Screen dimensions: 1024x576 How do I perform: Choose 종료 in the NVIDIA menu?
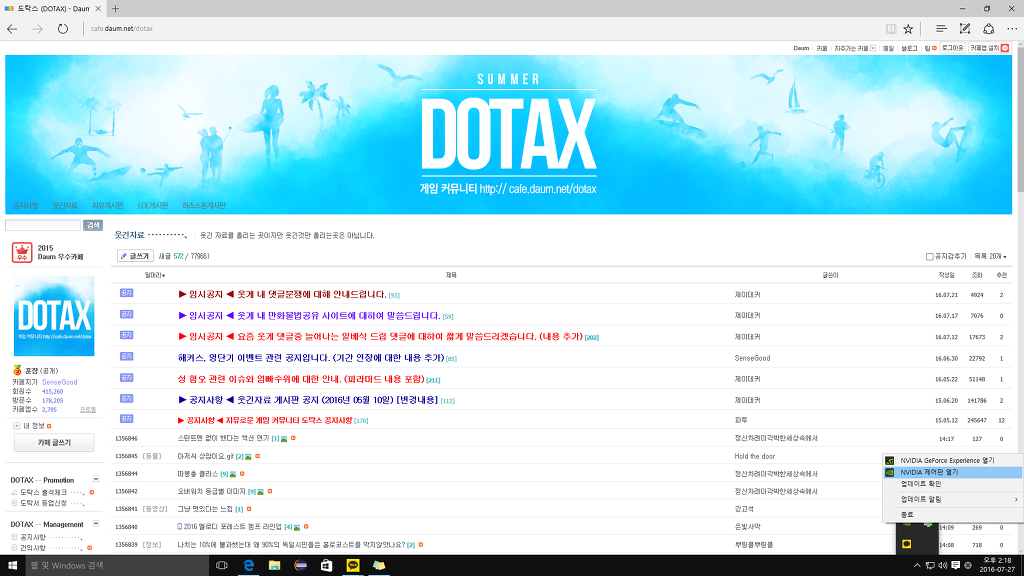(953, 515)
